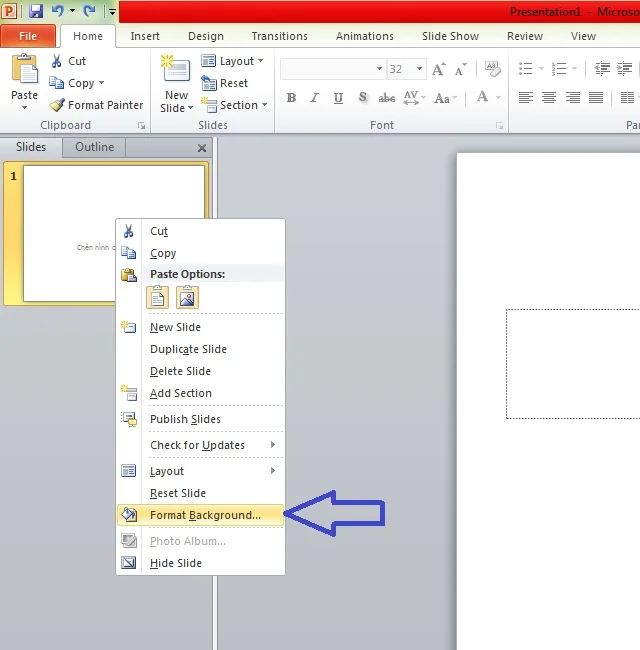Click Reset button in Slides group

point(226,83)
